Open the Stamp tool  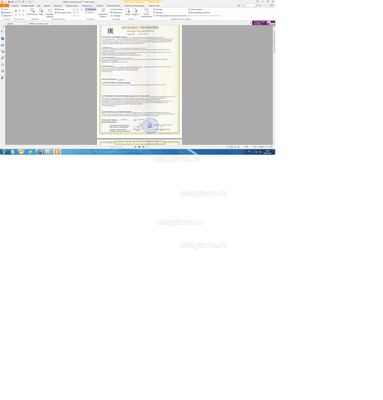click(x=128, y=12)
